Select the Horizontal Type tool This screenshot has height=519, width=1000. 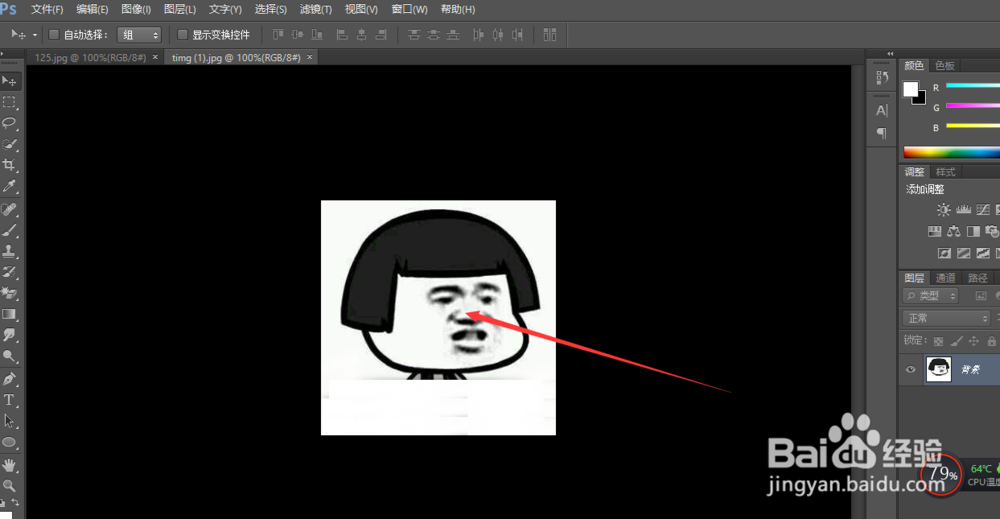click(9, 400)
